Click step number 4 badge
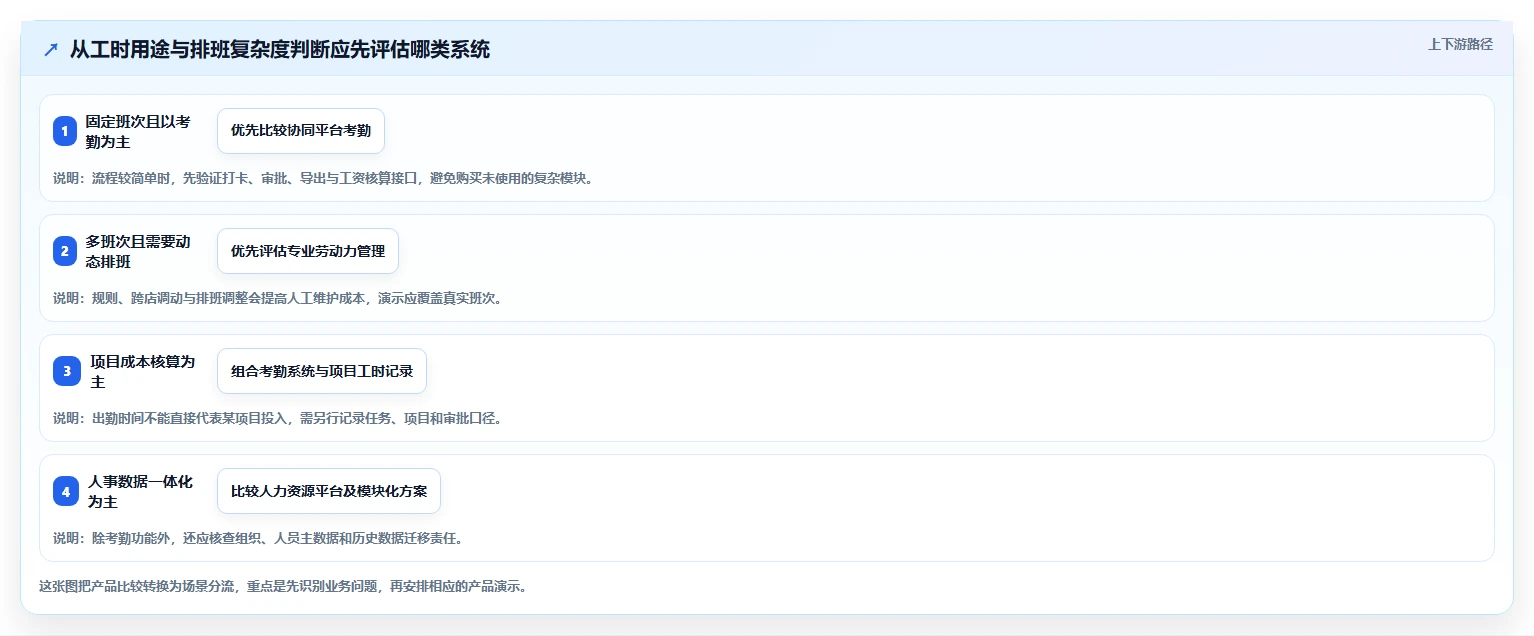Image resolution: width=1534 pixels, height=636 pixels. 66,491
